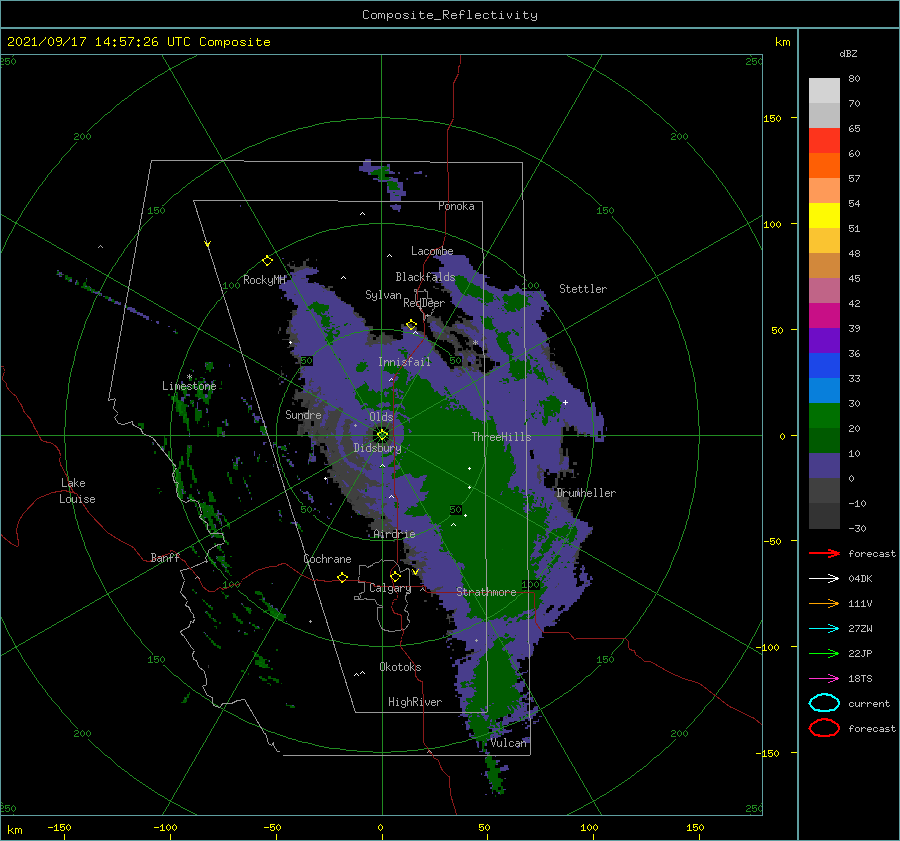This screenshot has height=841, width=900.
Task: Click the white 04DK arrow icon
Action: pyautogui.click(x=824, y=578)
